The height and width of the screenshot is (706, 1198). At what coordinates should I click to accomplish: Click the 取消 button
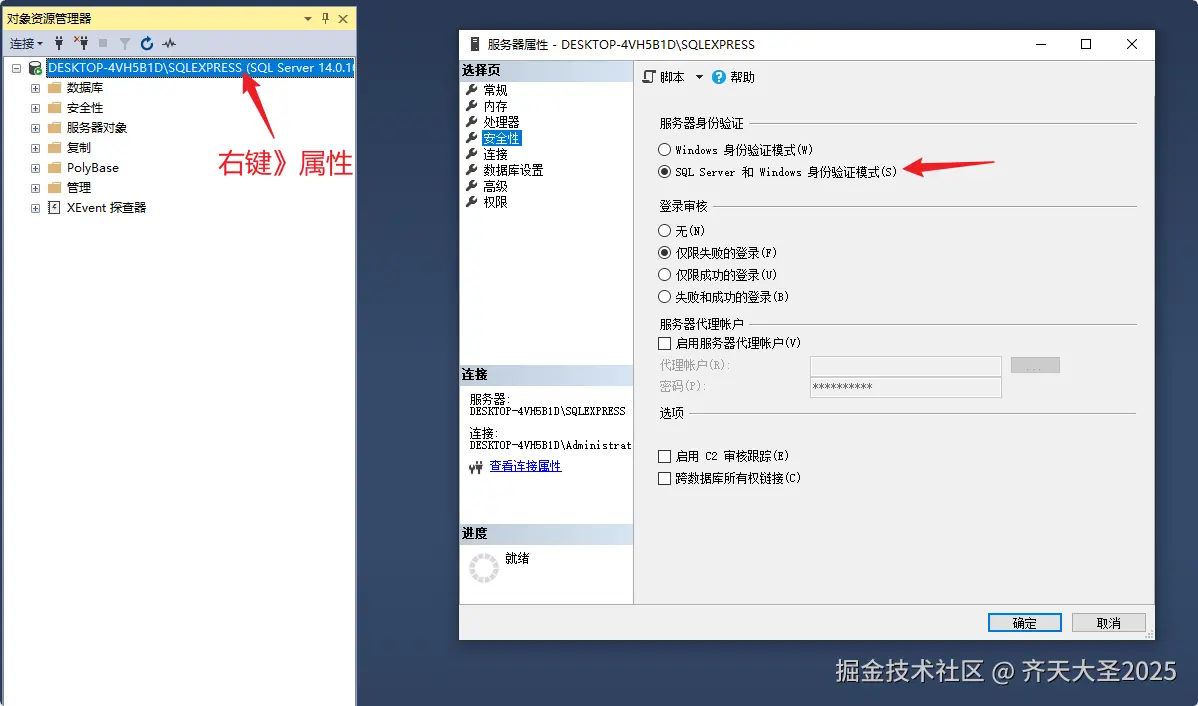tap(1109, 623)
